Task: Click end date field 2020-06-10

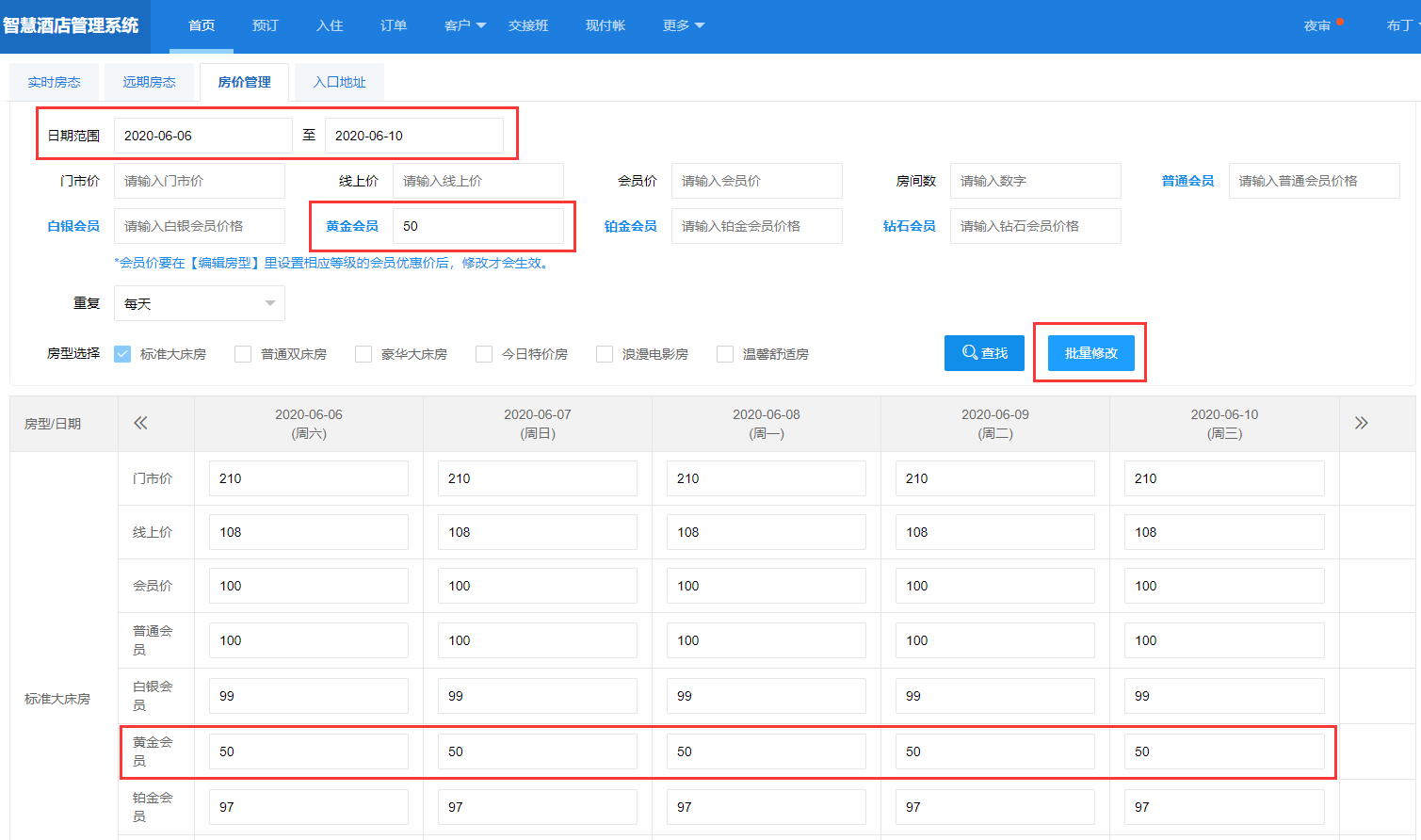Action: click(414, 136)
